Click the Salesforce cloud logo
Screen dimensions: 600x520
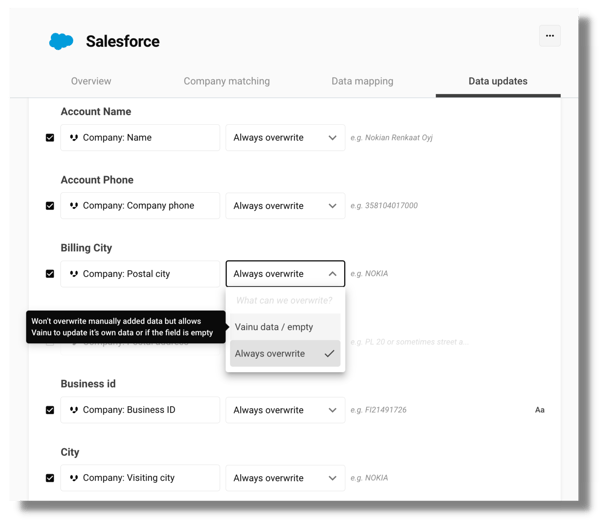pos(61,41)
